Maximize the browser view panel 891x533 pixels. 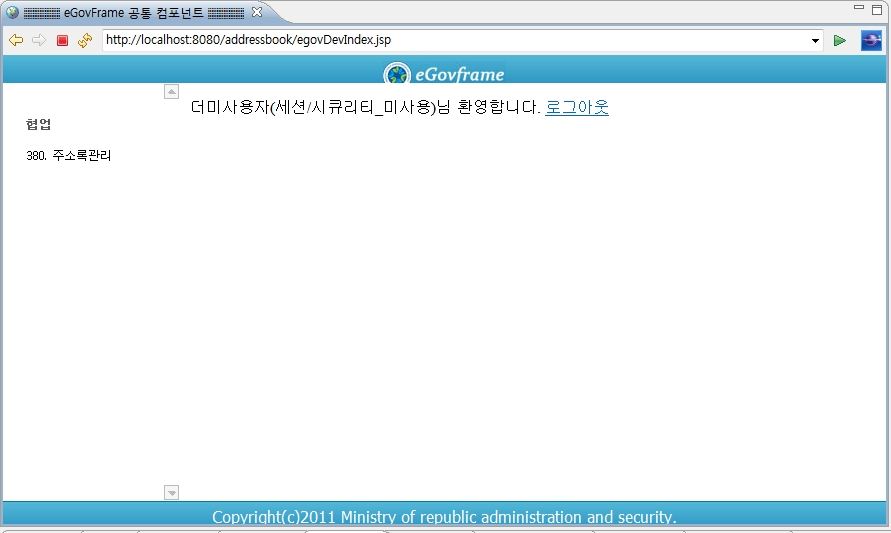877,8
